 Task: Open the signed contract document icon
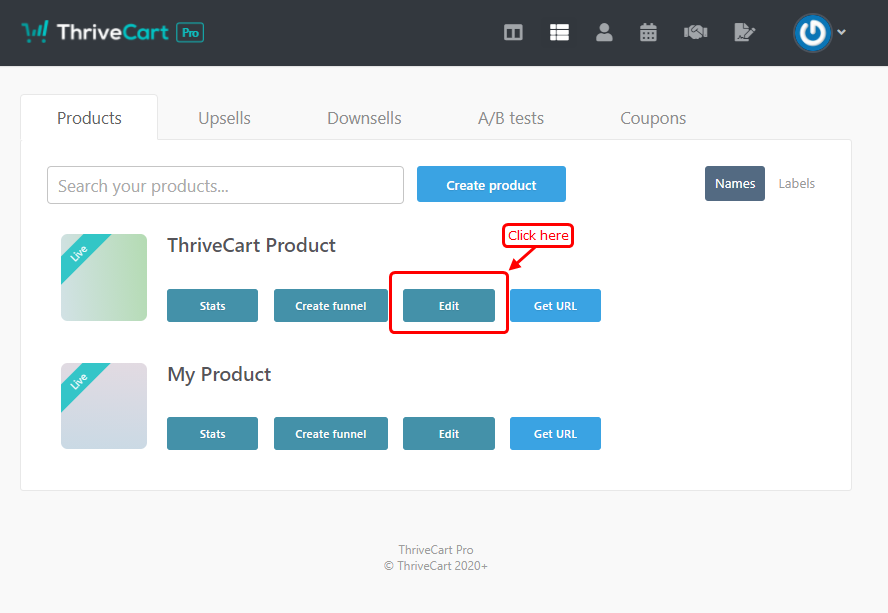coord(744,33)
